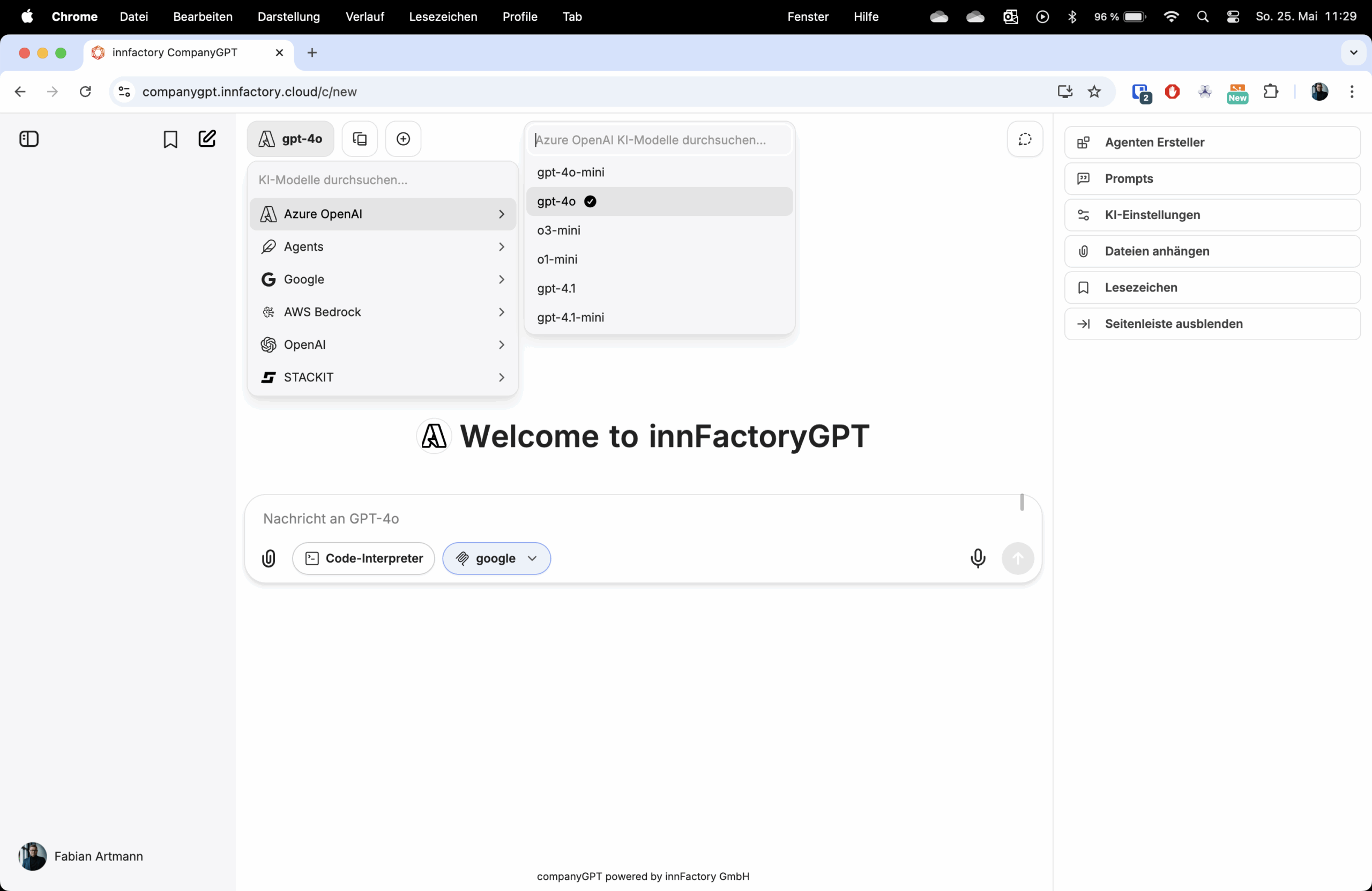This screenshot has height=891, width=1372.
Task: Open the Darstellung menu
Action: click(289, 17)
